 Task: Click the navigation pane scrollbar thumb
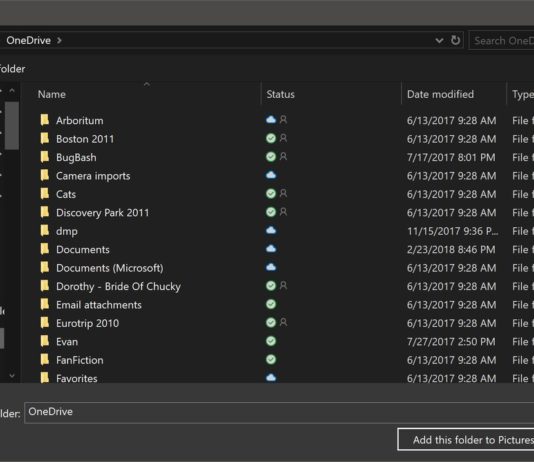12,126
